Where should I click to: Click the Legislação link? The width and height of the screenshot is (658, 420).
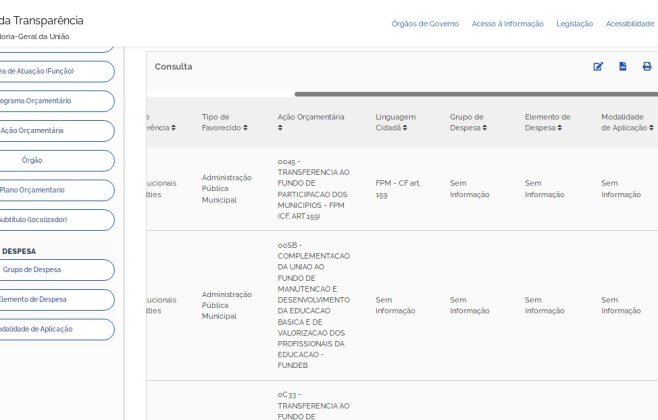[574, 23]
